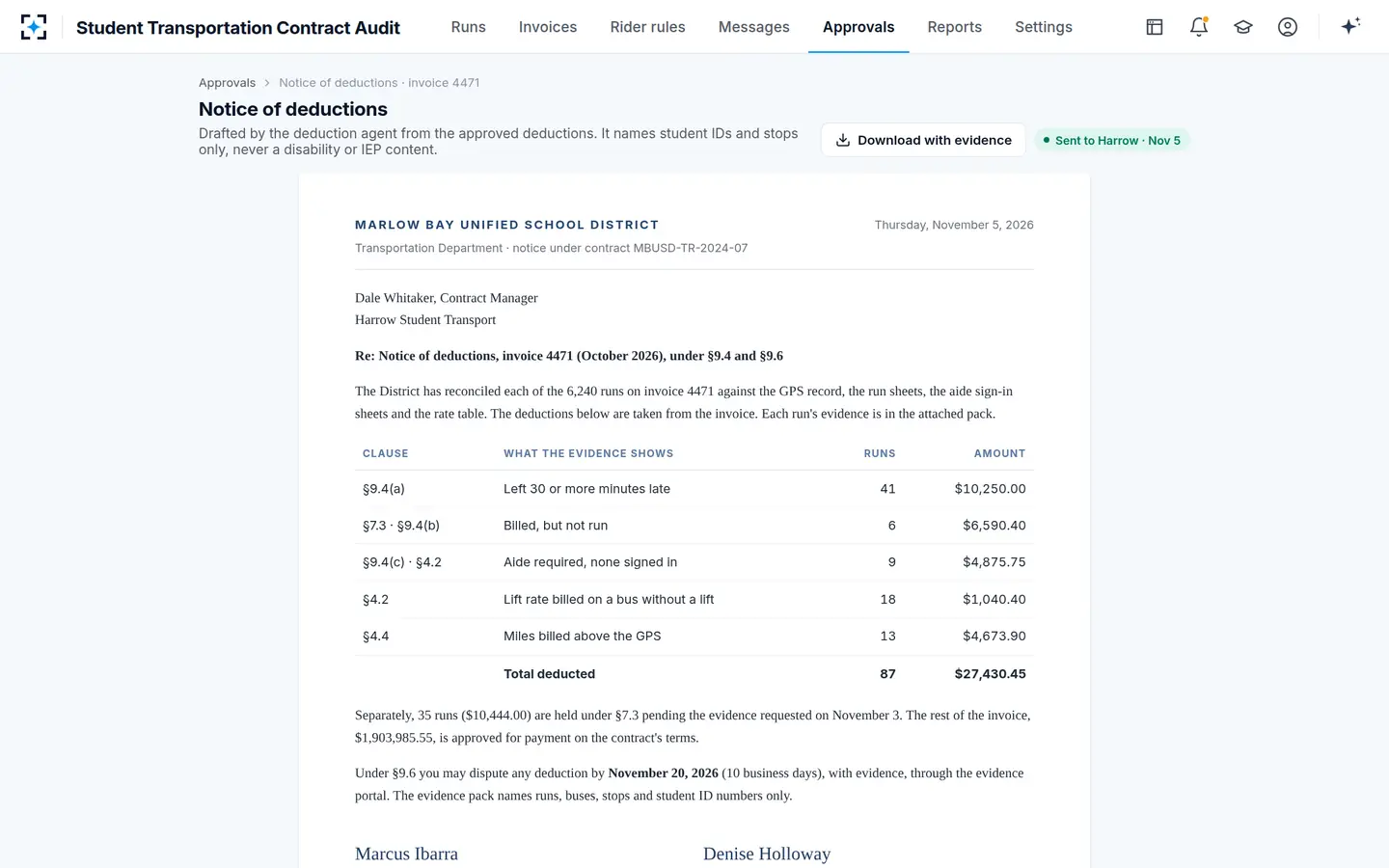Go to Rider rules tab
This screenshot has width=1389, height=868.
pos(648,27)
